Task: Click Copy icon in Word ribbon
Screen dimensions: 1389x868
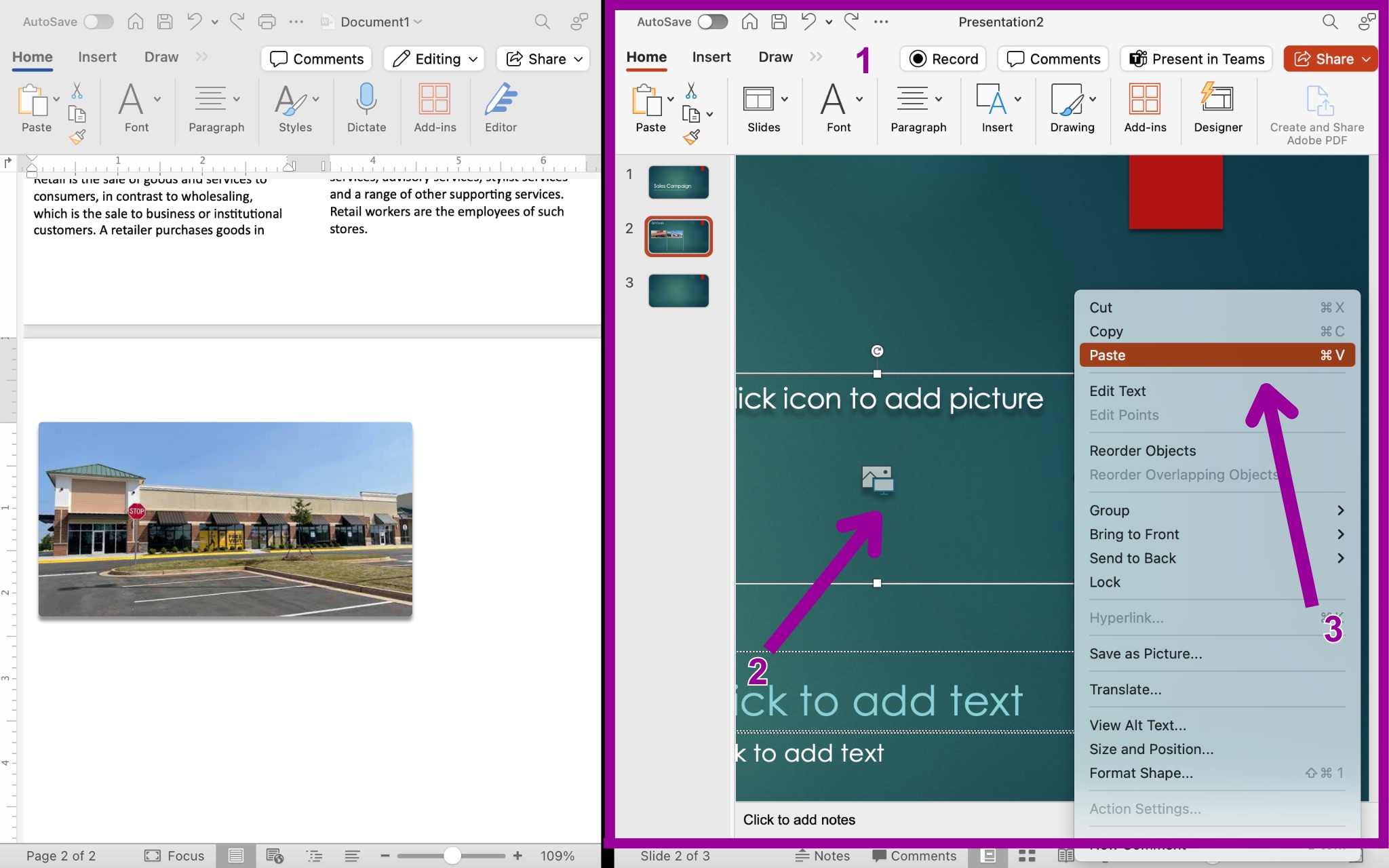Action: (77, 114)
